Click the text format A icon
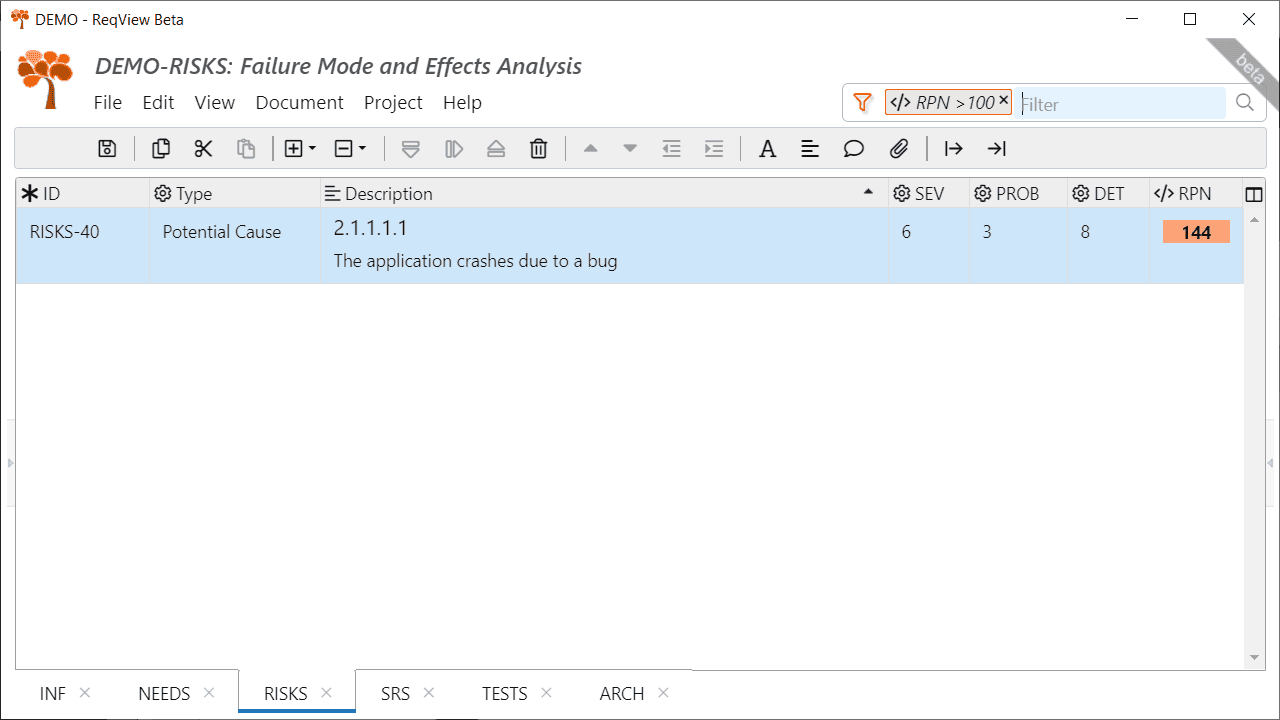The height and width of the screenshot is (720, 1280). tap(767, 149)
